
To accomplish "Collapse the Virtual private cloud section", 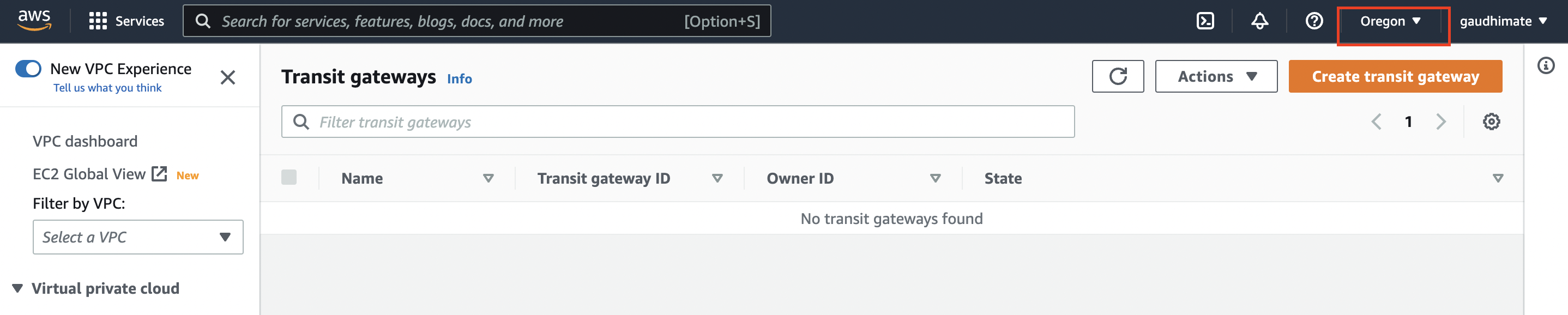I will tap(17, 288).
